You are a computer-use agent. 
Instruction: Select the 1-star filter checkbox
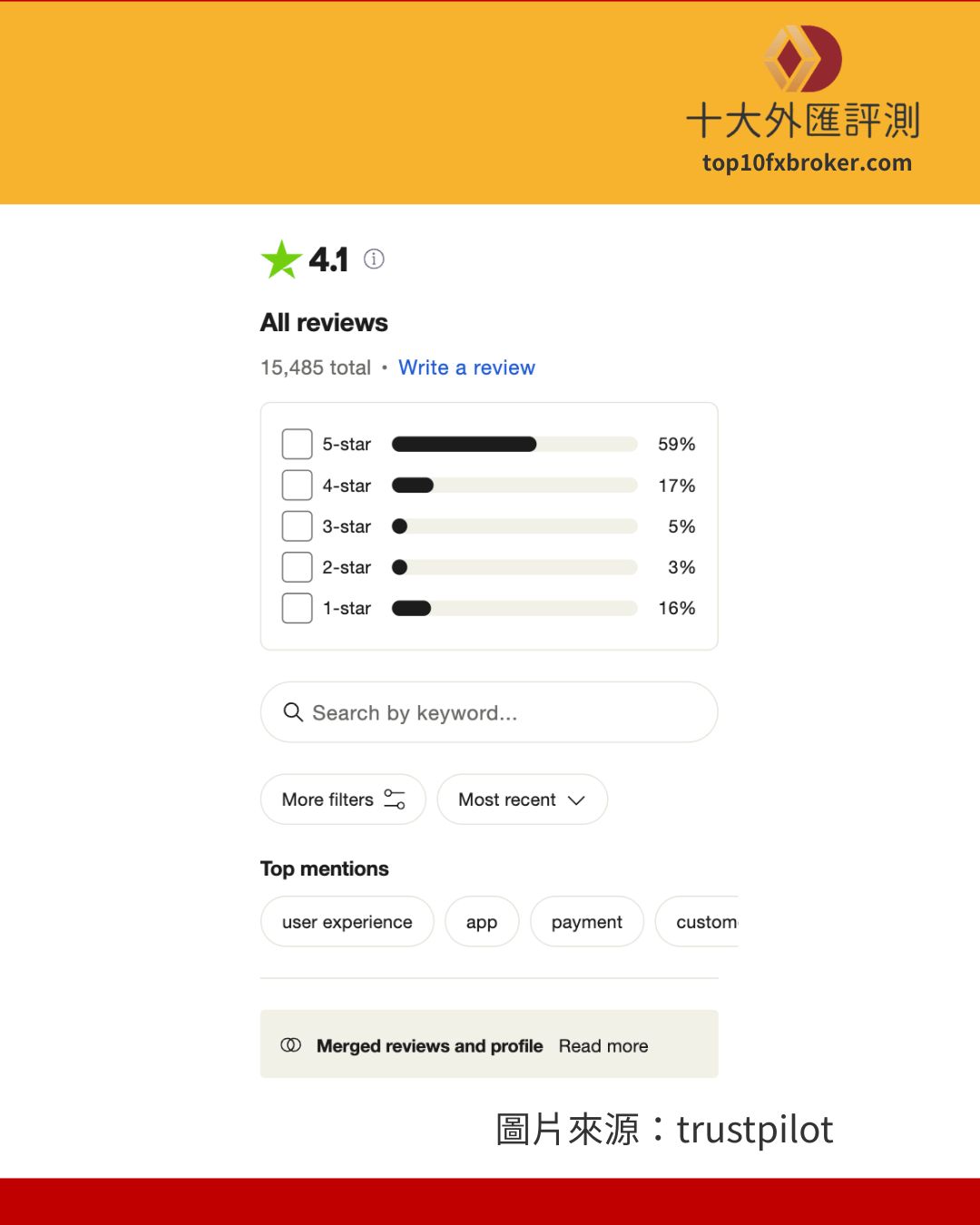tap(297, 608)
